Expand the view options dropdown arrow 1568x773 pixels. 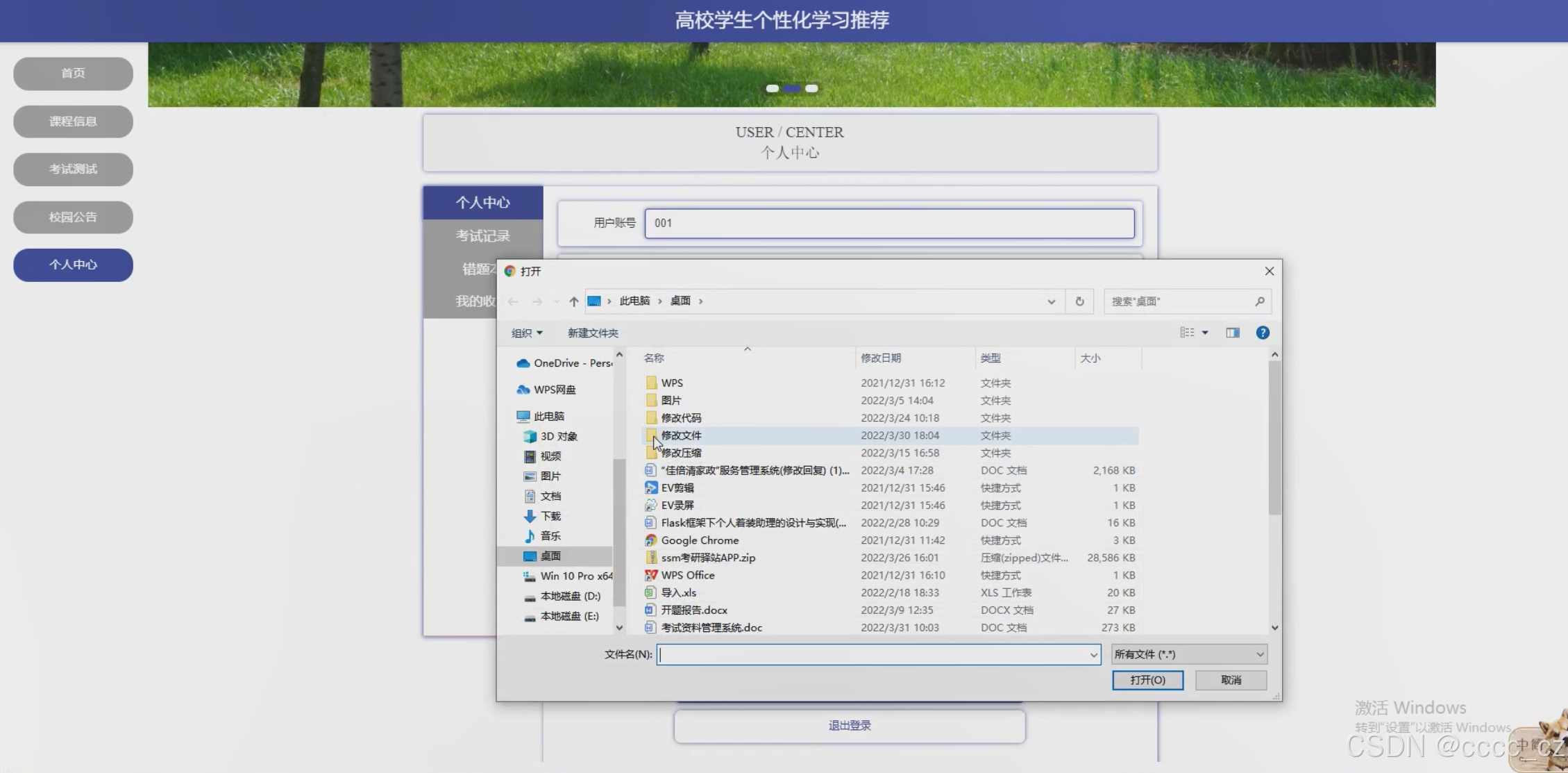[1205, 333]
